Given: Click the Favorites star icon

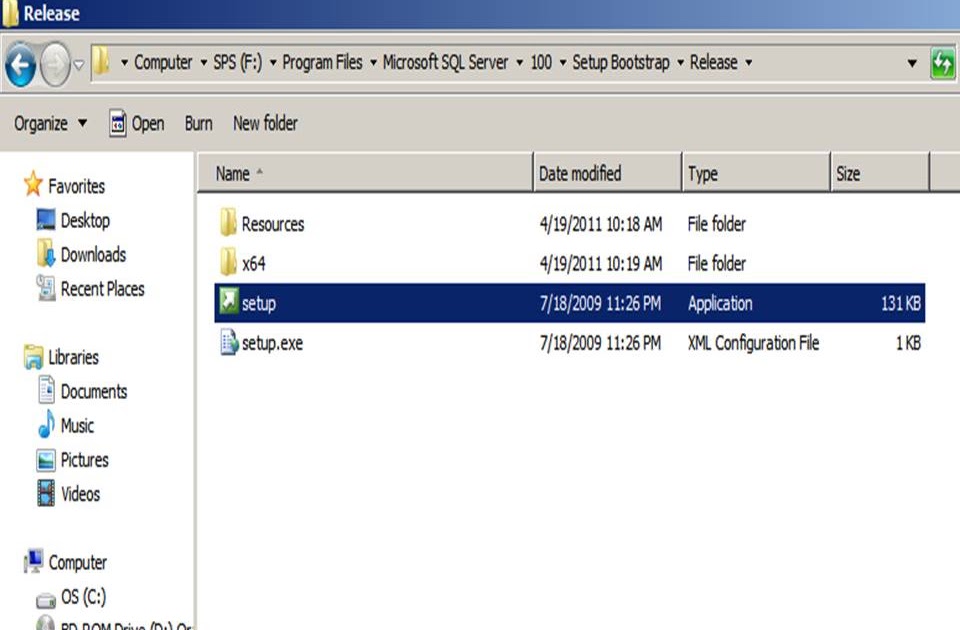Looking at the screenshot, I should 32,184.
